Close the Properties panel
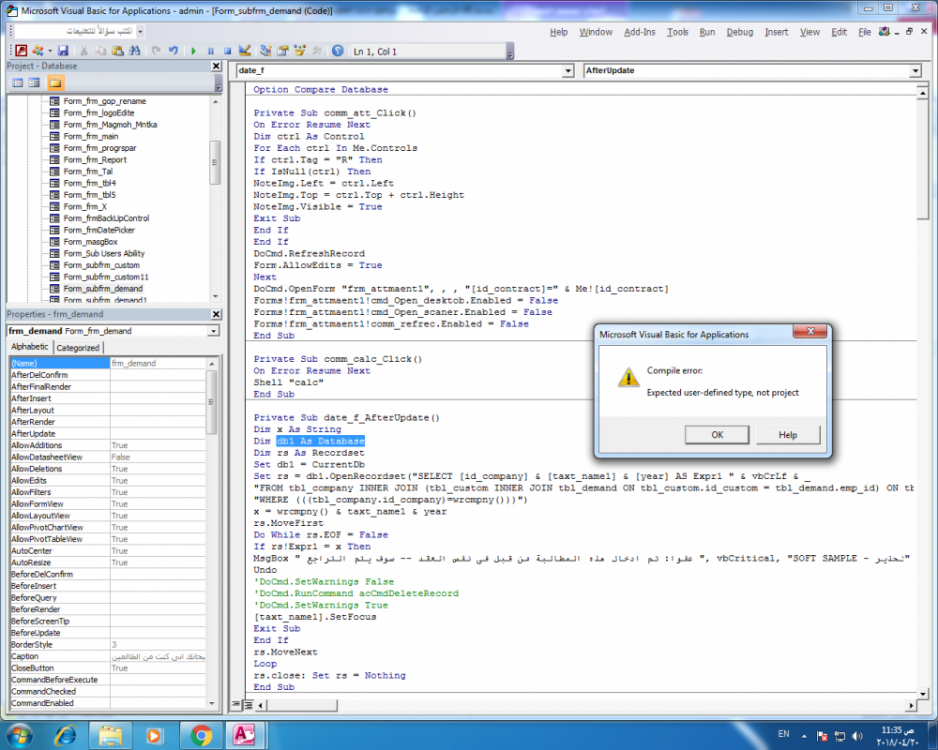938x750 pixels. click(217, 314)
